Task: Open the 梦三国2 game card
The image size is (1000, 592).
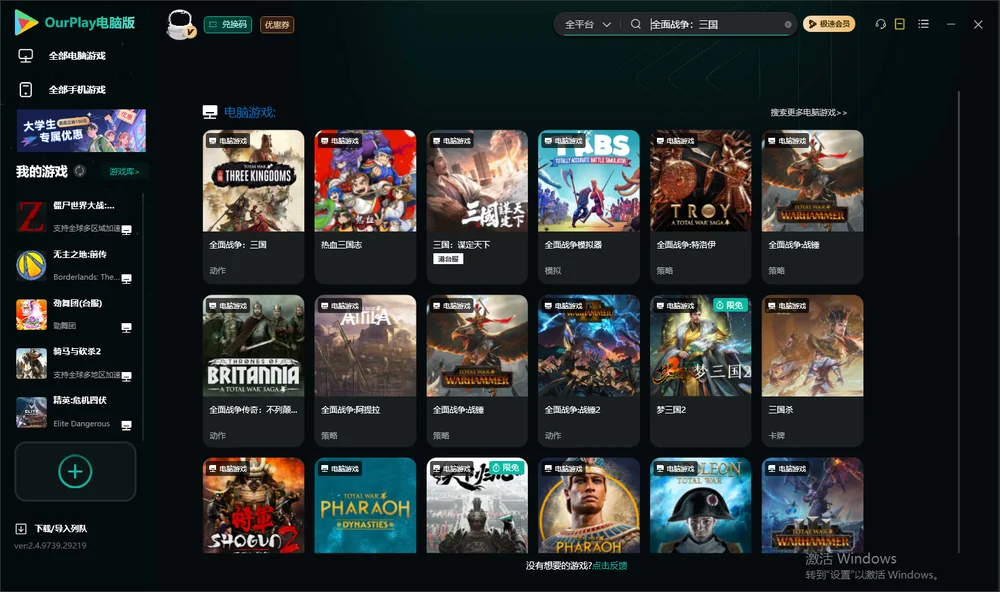Action: pos(700,371)
